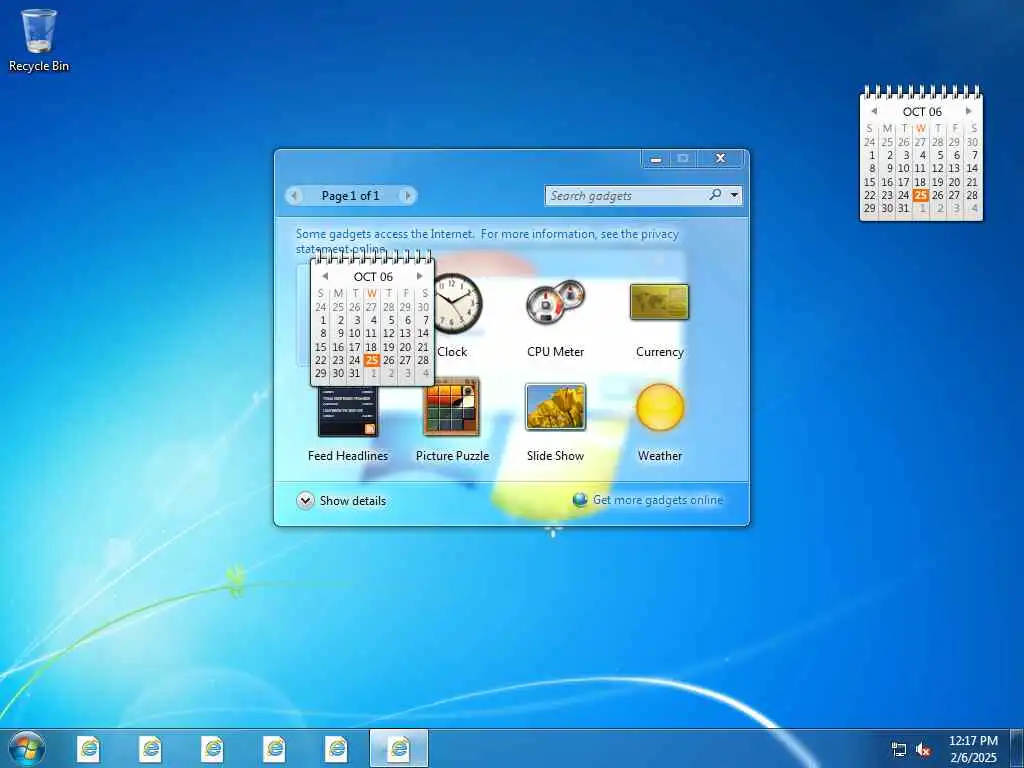Viewport: 1024px width, 768px height.
Task: Select day 14 on desktop calendar gadget
Action: [972, 168]
